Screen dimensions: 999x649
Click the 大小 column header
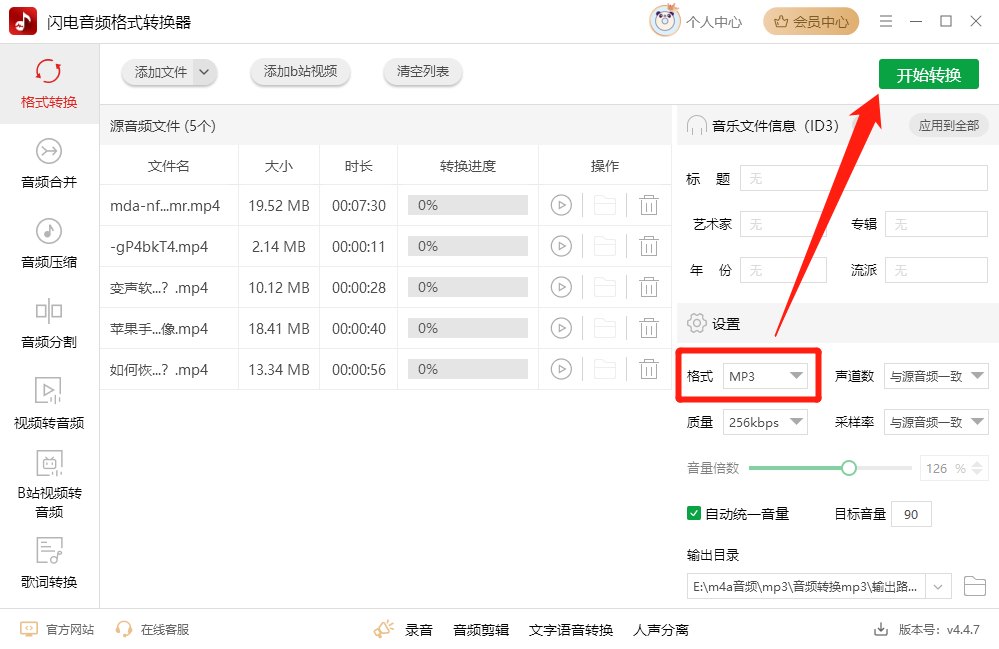click(x=278, y=166)
